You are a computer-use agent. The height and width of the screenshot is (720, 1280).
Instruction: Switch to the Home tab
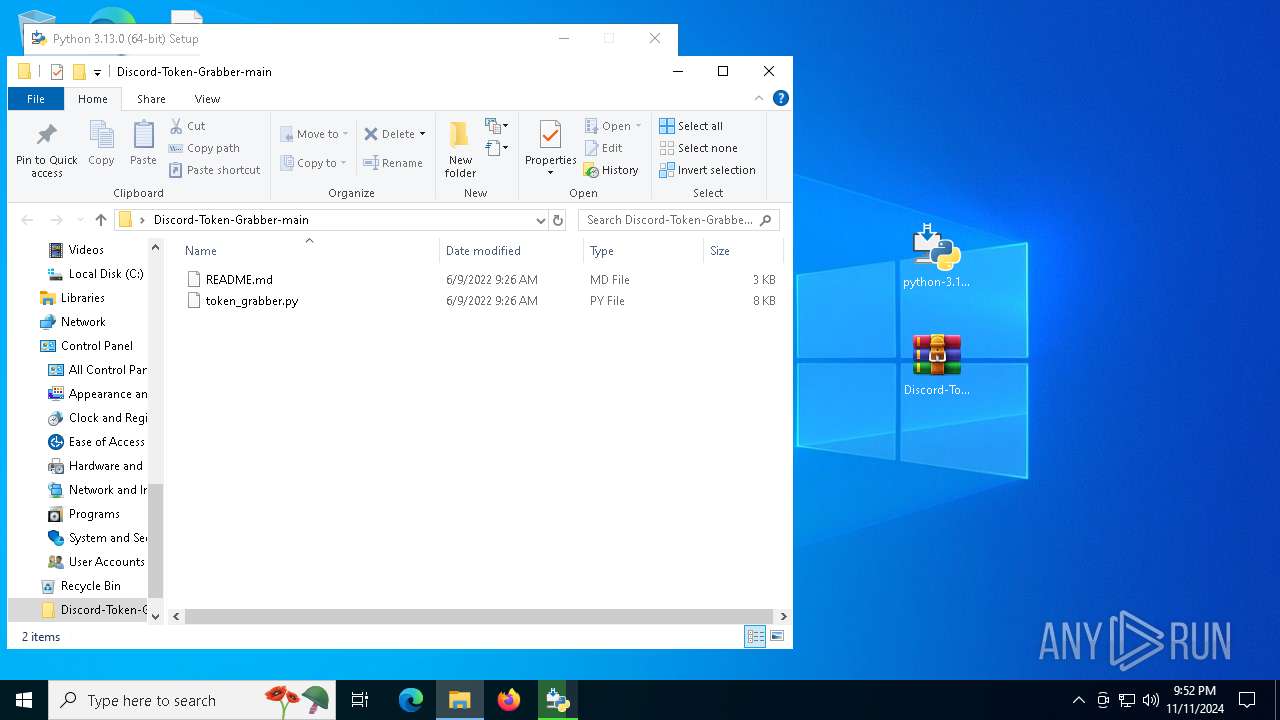pos(93,99)
